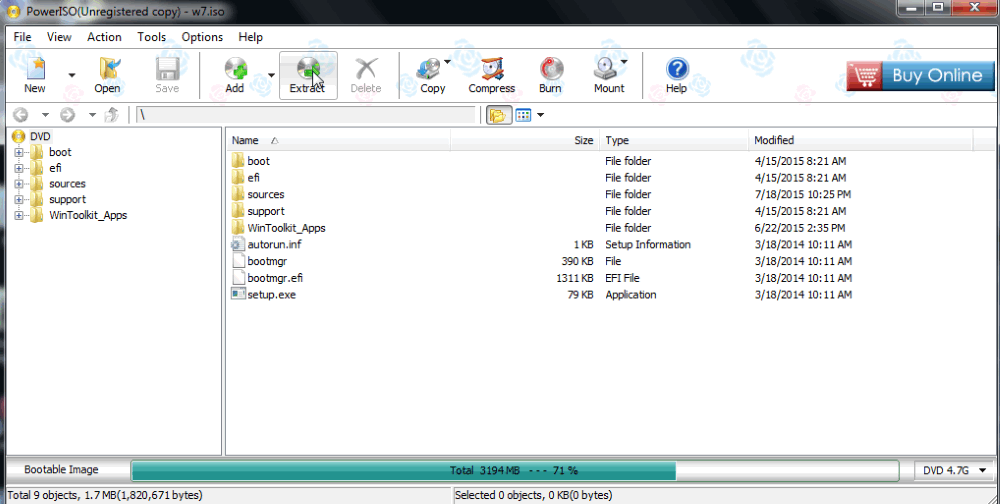Open the Options menu

coord(202,37)
